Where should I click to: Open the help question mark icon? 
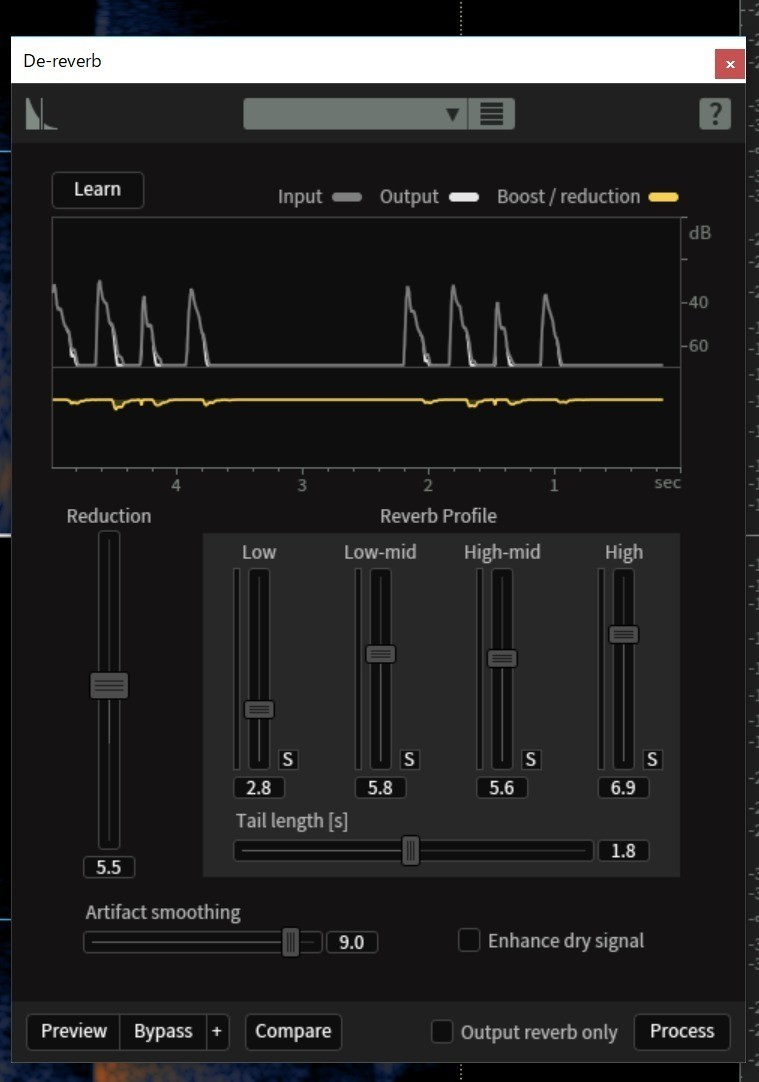715,114
